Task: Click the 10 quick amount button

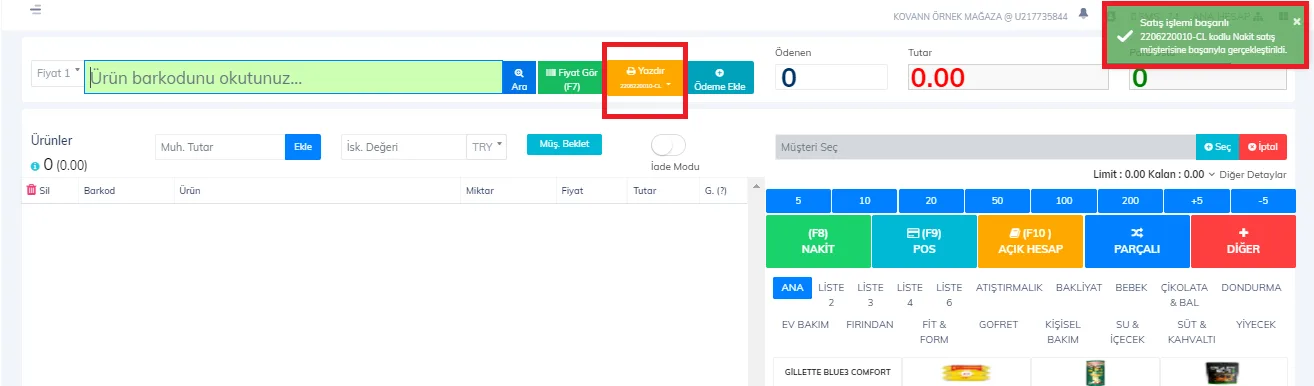Action: coord(864,201)
